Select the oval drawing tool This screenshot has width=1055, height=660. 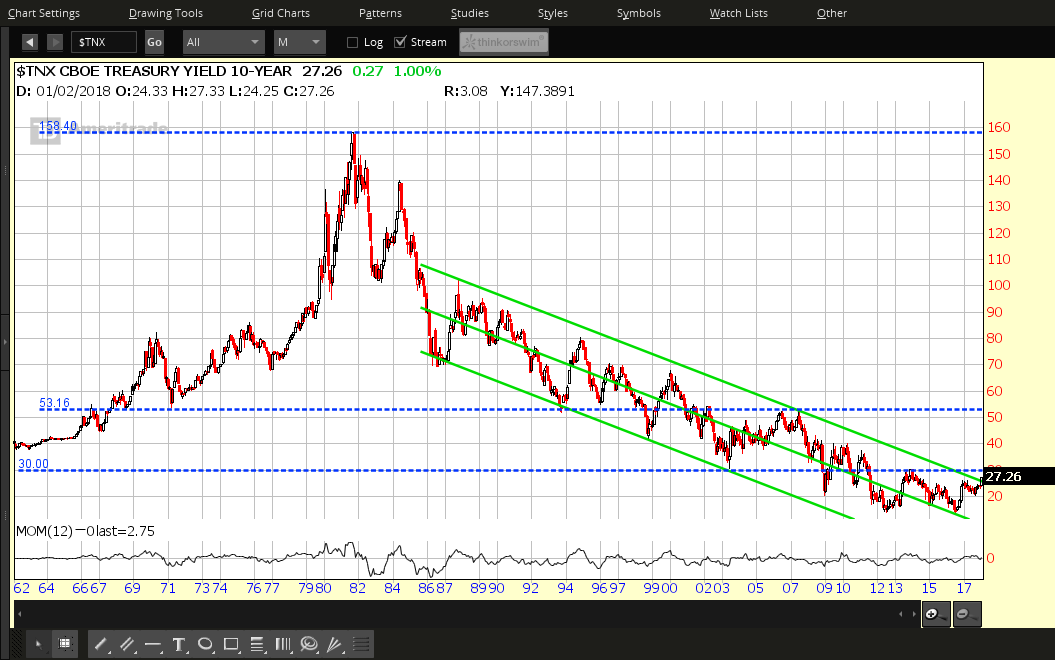[205, 645]
